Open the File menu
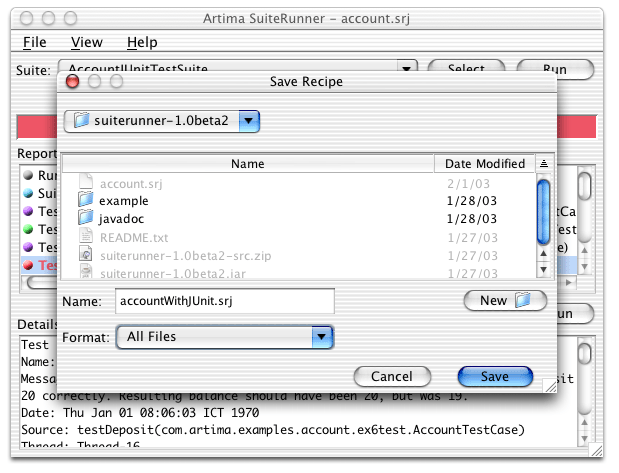Image resolution: width=619 pixels, height=473 pixels. 34,42
